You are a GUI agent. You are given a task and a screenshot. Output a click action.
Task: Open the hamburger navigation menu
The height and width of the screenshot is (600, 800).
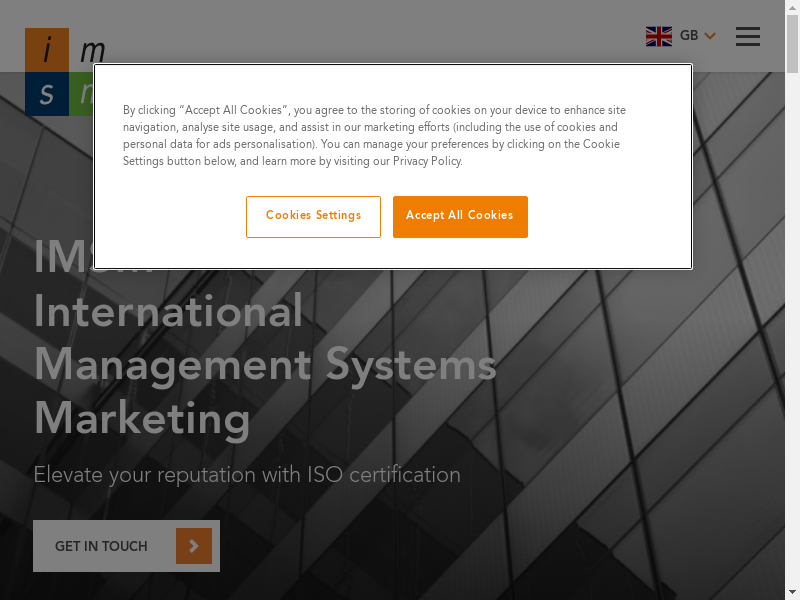747,36
